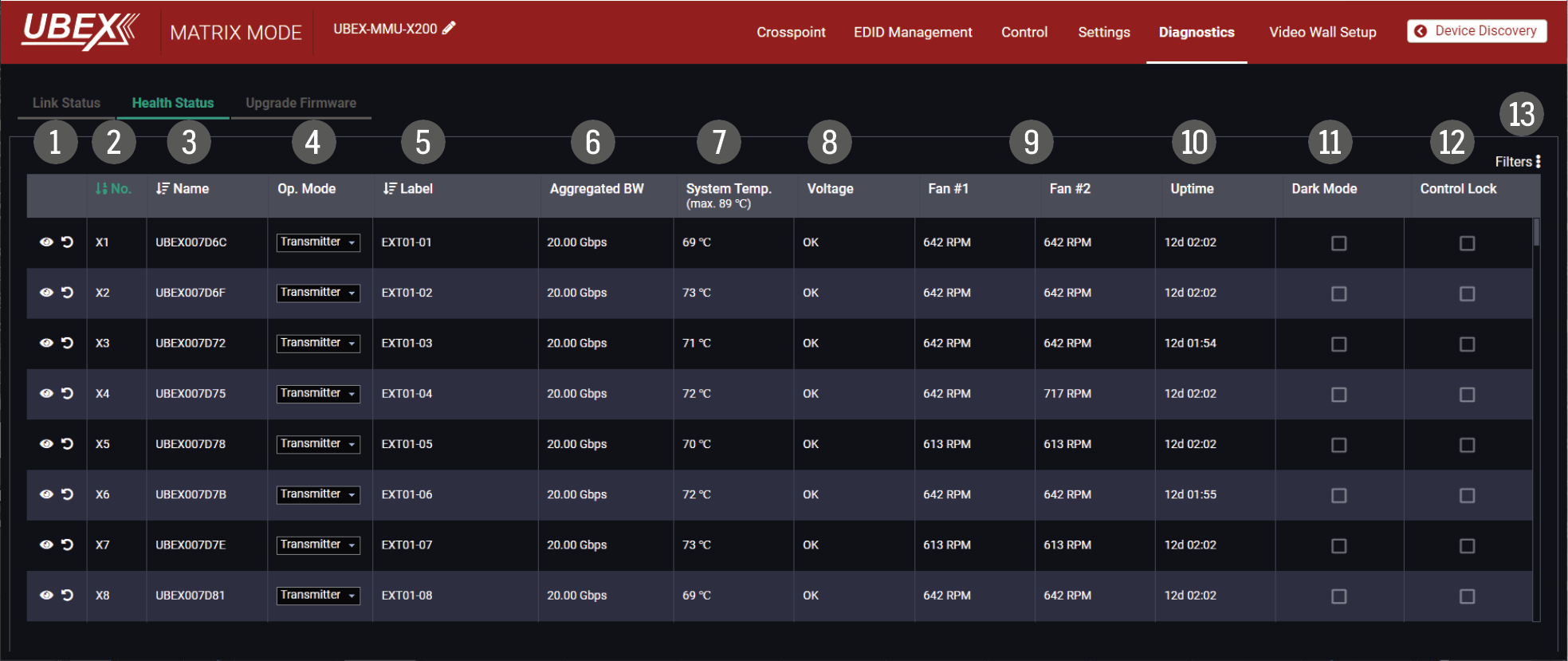This screenshot has height=661, width=1568.
Task: Open Op. Mode dropdown for X4
Action: tap(318, 393)
